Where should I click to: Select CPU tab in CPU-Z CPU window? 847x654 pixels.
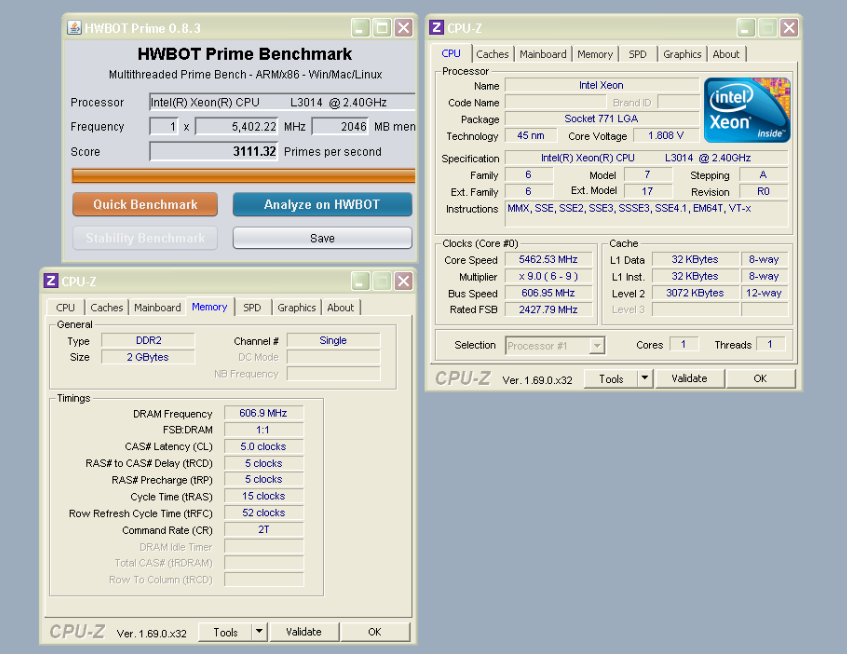[x=451, y=53]
